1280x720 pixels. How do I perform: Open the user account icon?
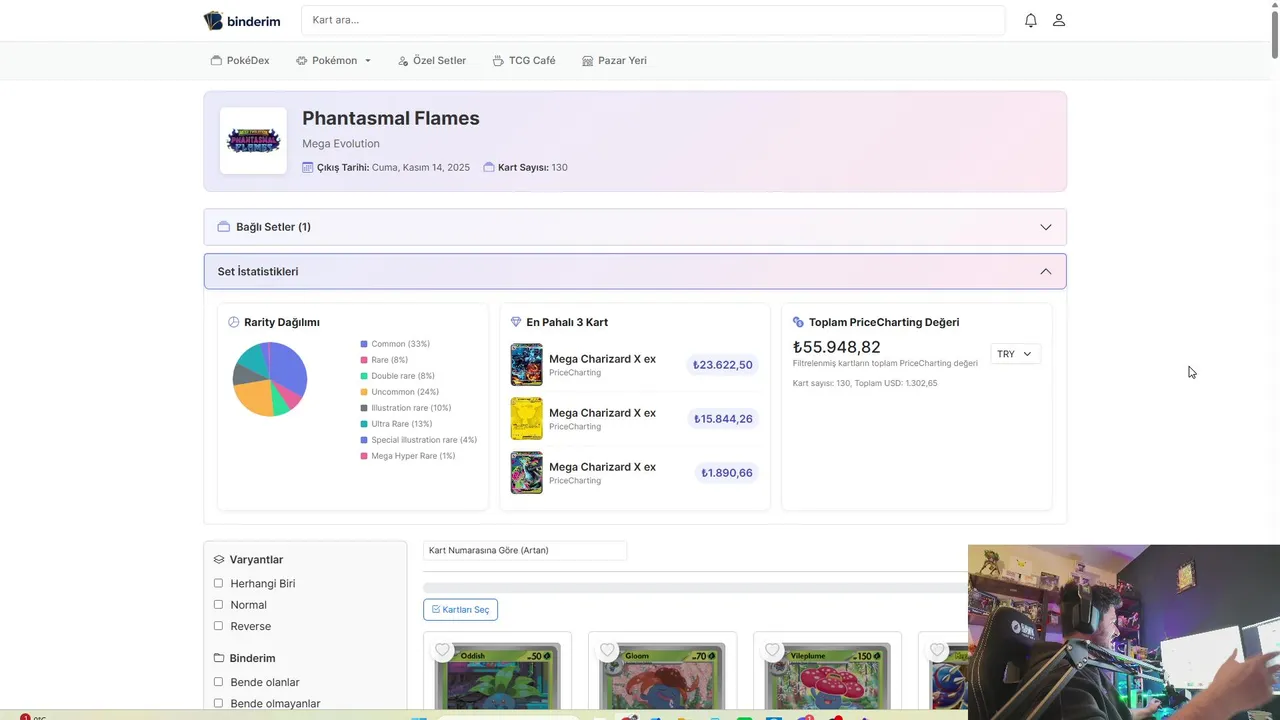(x=1059, y=20)
